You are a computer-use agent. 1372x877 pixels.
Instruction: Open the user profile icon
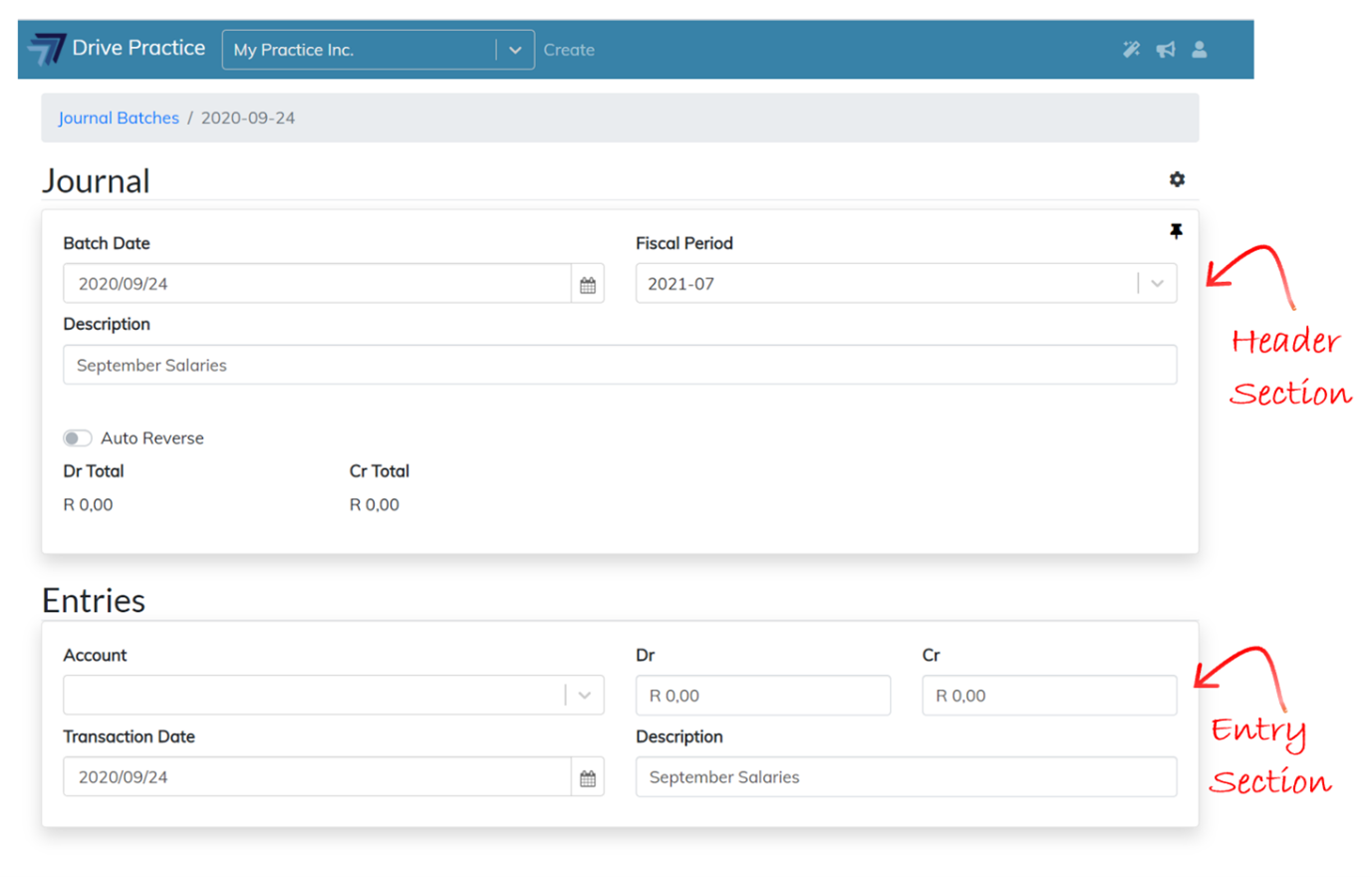tap(1200, 49)
